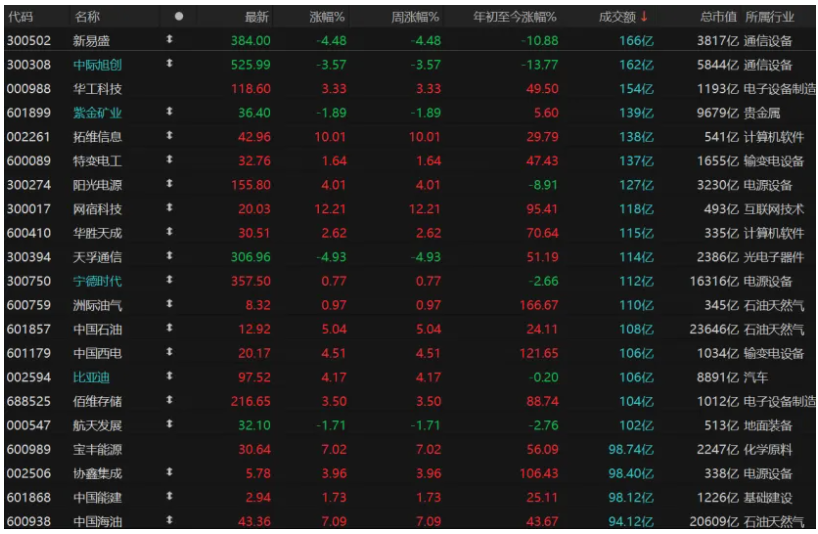Screen dimensions: 818x534
Task: Click the 最新 price column header
Action: [257, 16]
